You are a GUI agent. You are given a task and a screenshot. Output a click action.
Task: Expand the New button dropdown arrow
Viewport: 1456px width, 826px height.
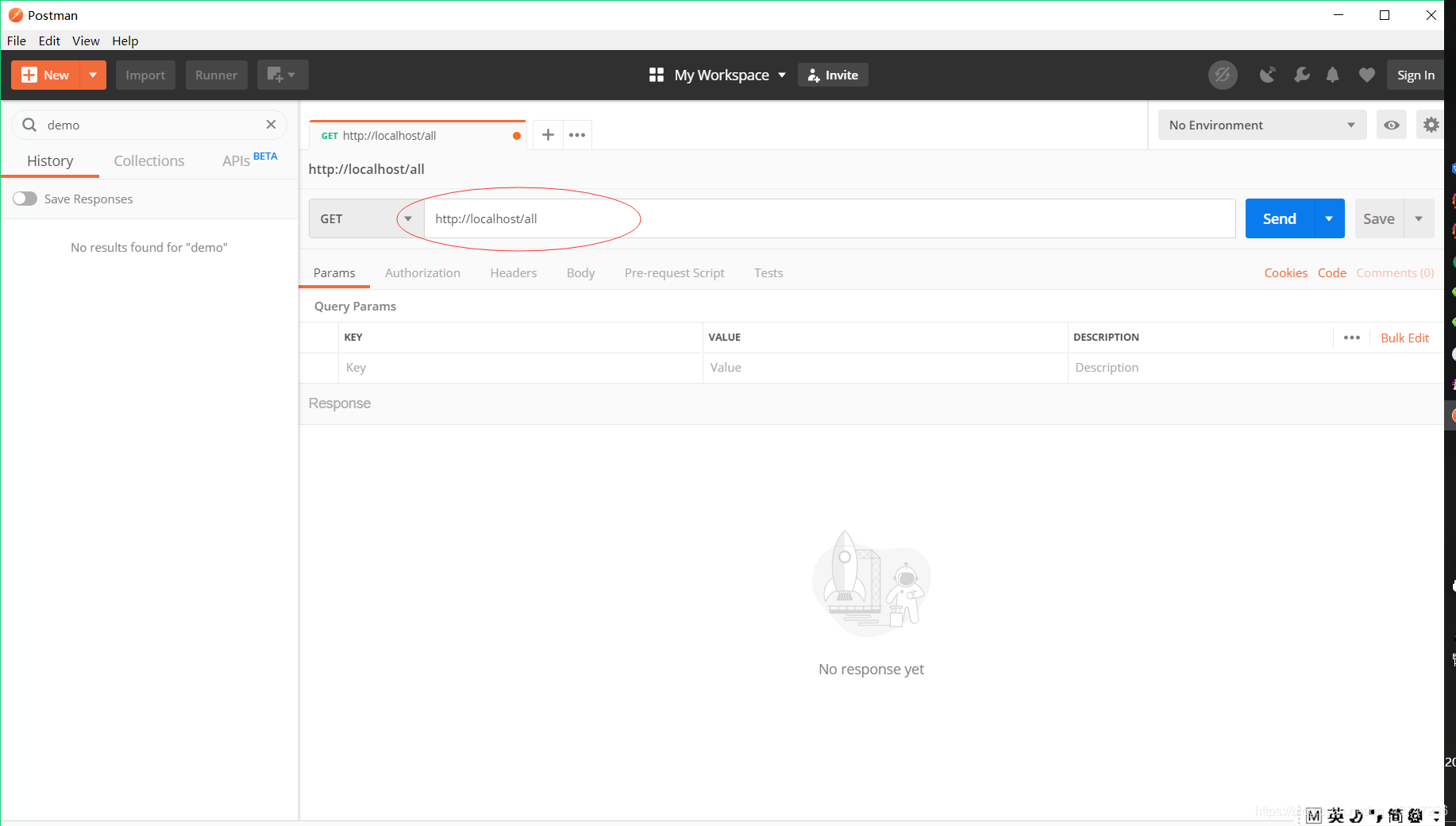93,75
